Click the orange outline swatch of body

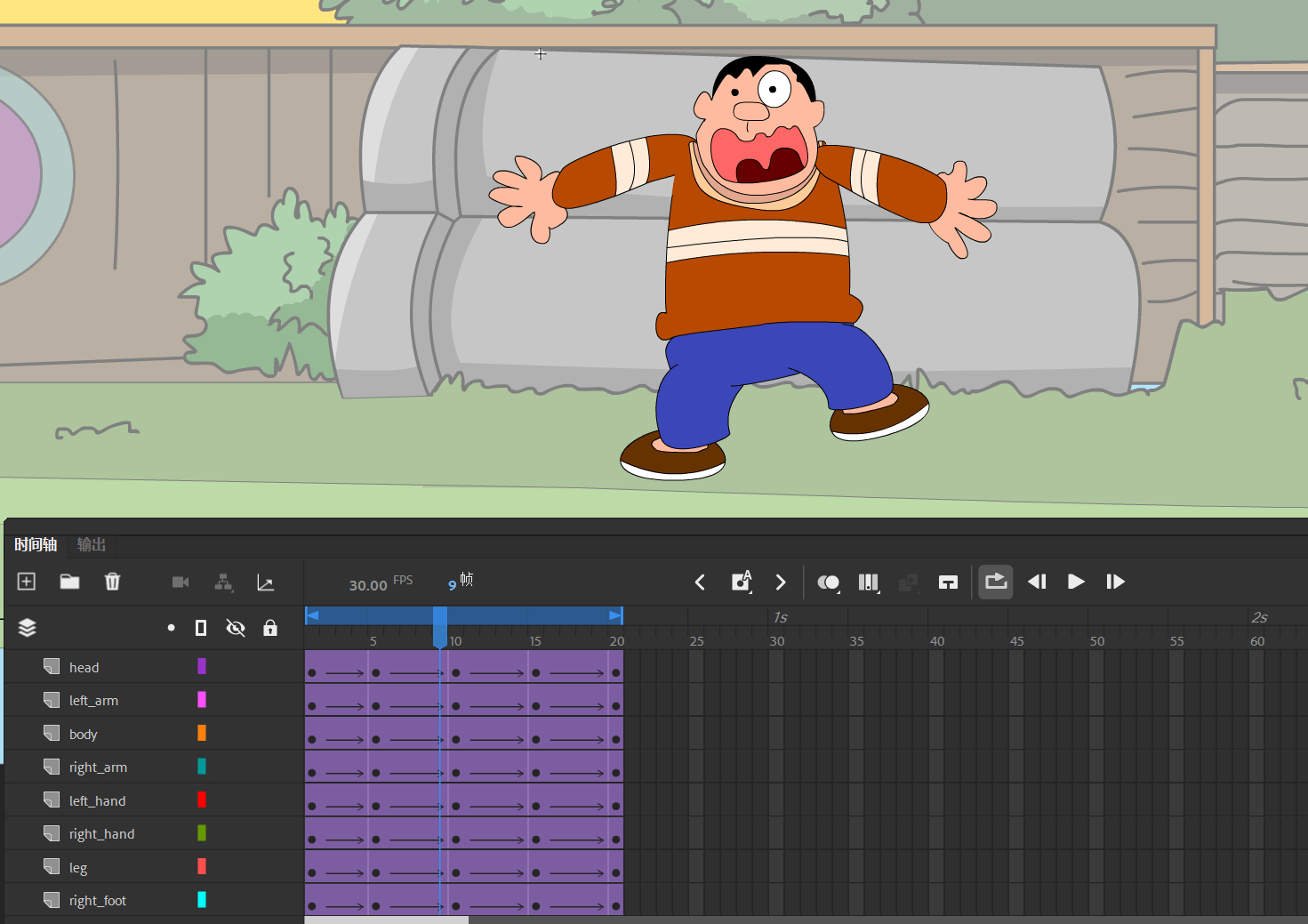tap(202, 733)
